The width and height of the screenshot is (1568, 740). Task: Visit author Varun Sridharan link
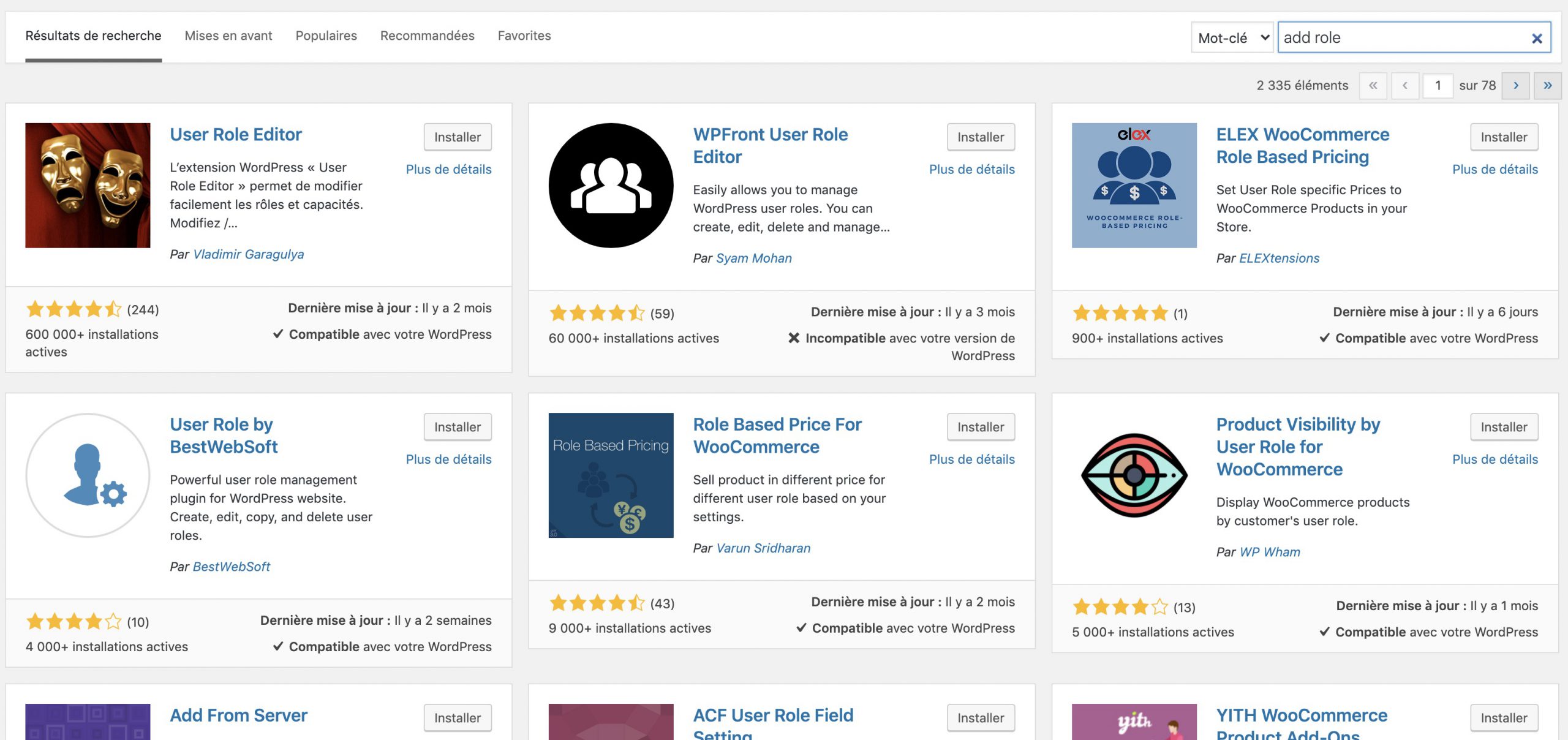763,548
